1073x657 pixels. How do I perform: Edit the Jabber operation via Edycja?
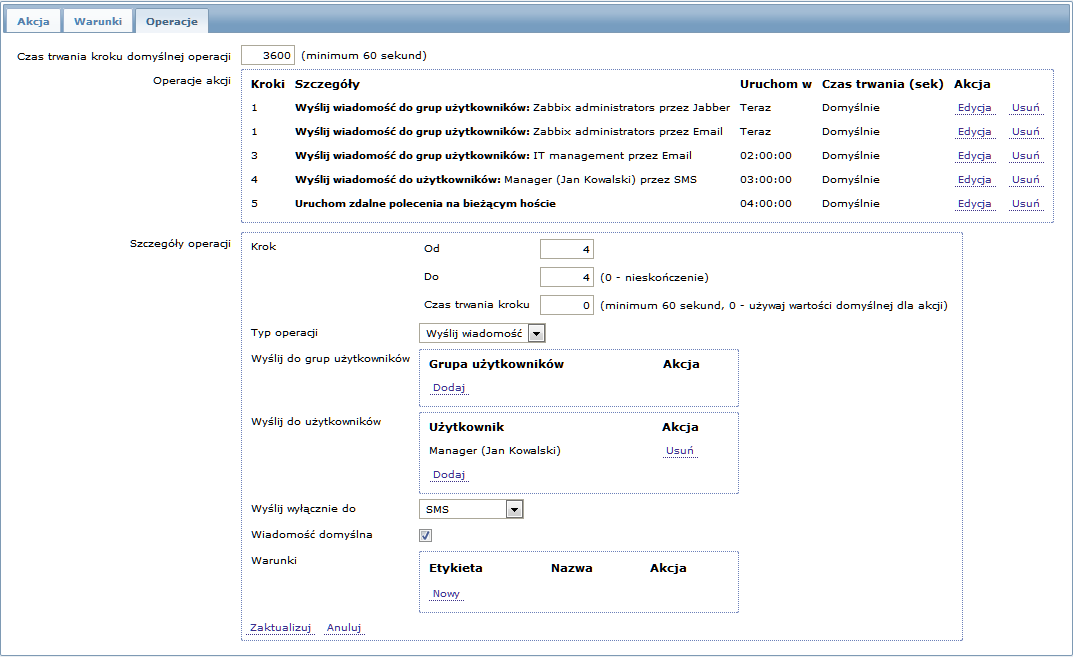974,107
